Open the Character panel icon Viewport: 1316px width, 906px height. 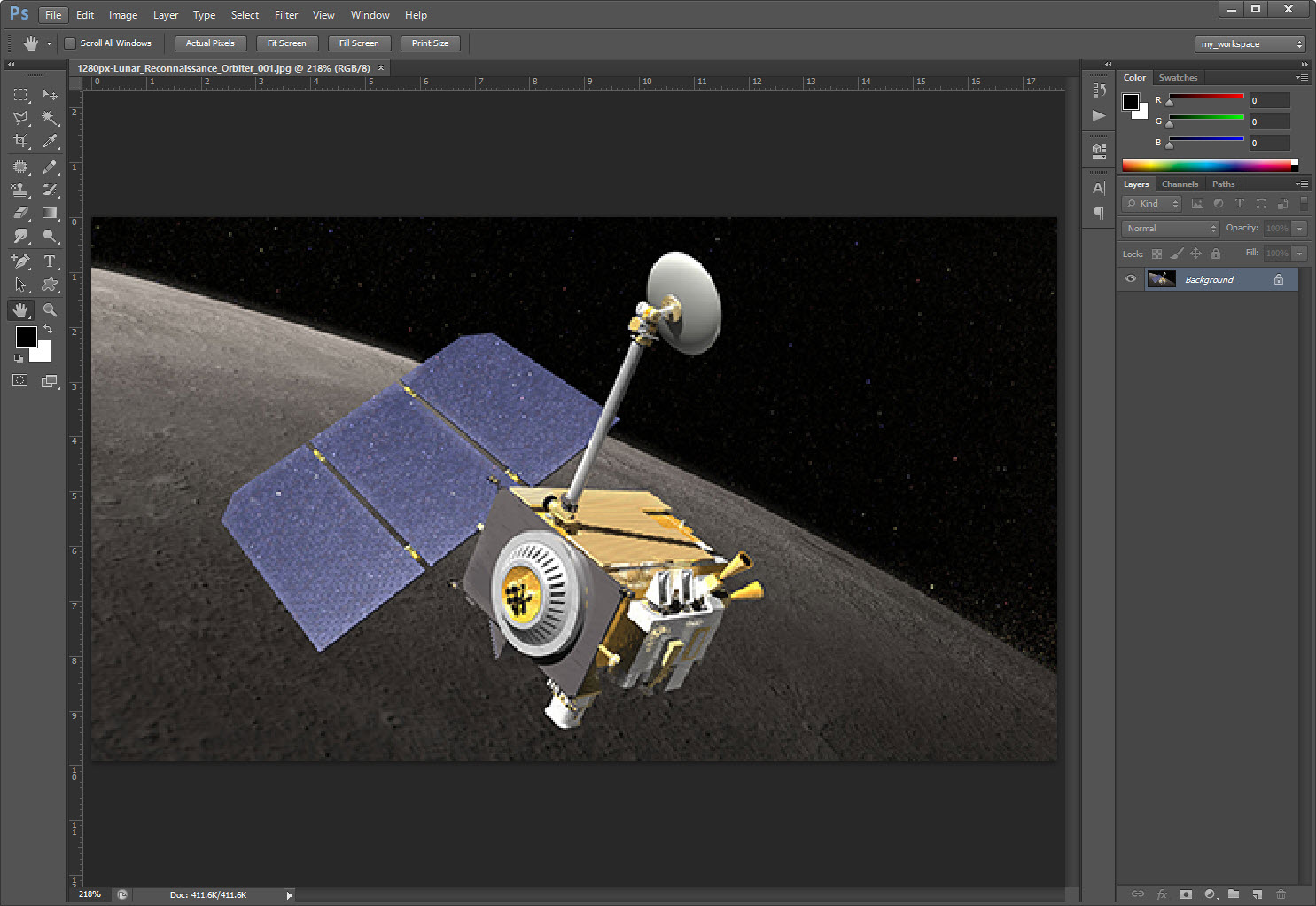1099,188
